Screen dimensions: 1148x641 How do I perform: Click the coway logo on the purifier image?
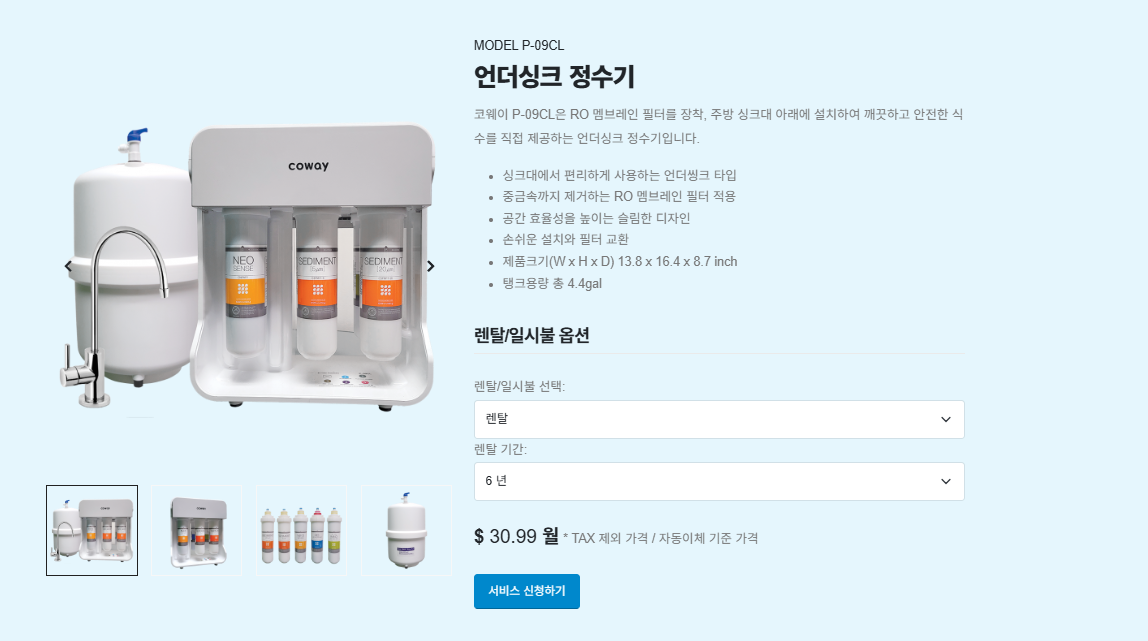point(308,166)
